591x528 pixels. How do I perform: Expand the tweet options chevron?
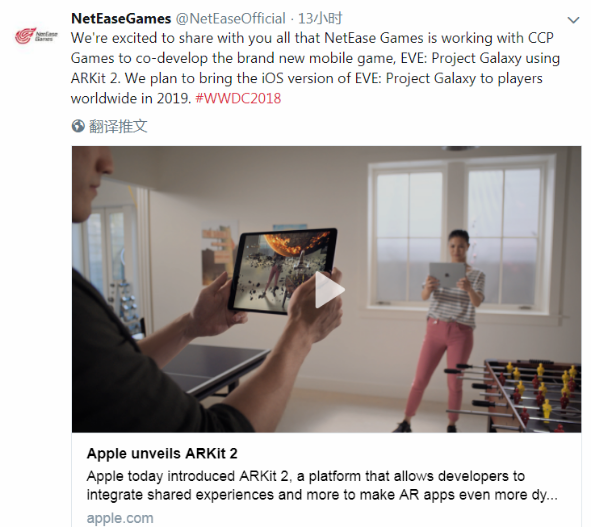pos(573,20)
